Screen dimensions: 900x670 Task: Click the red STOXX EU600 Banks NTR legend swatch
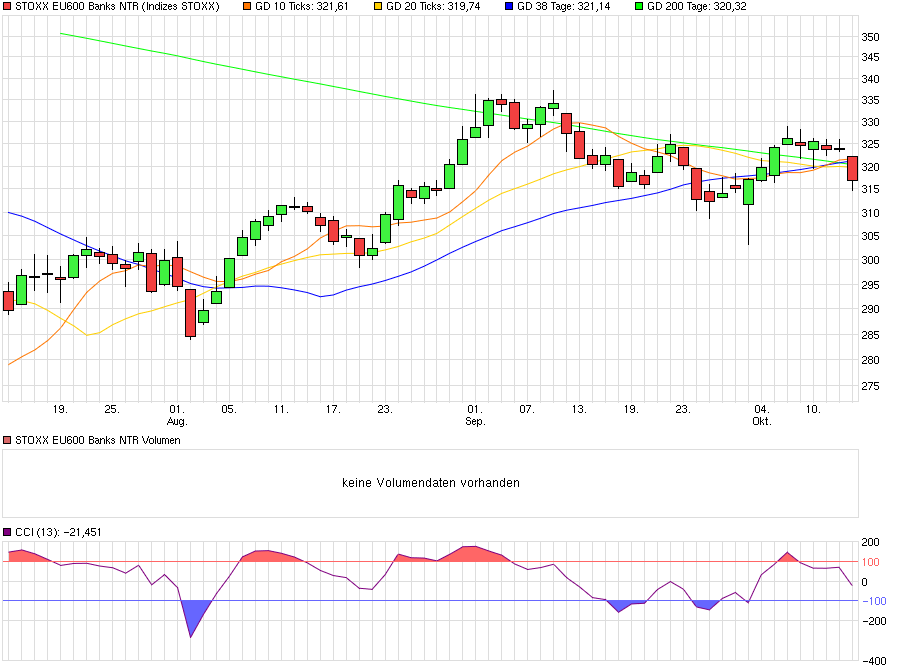point(7,7)
